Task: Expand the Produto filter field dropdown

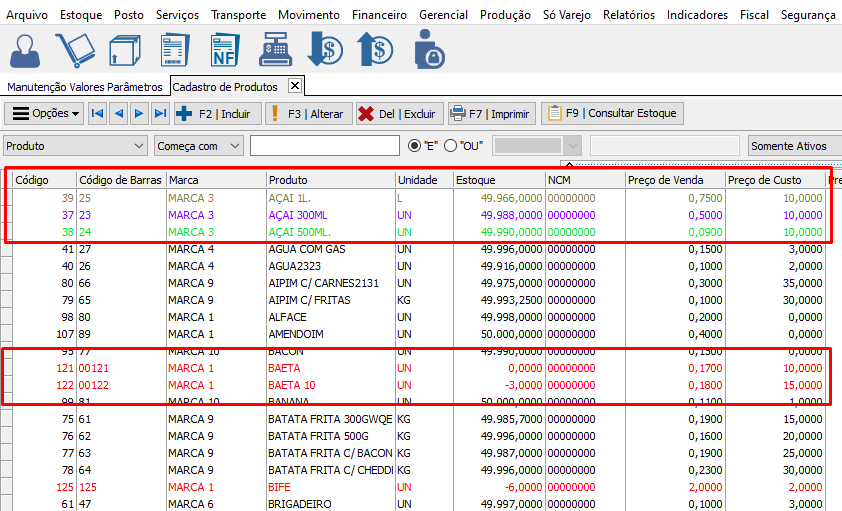Action: pos(138,146)
